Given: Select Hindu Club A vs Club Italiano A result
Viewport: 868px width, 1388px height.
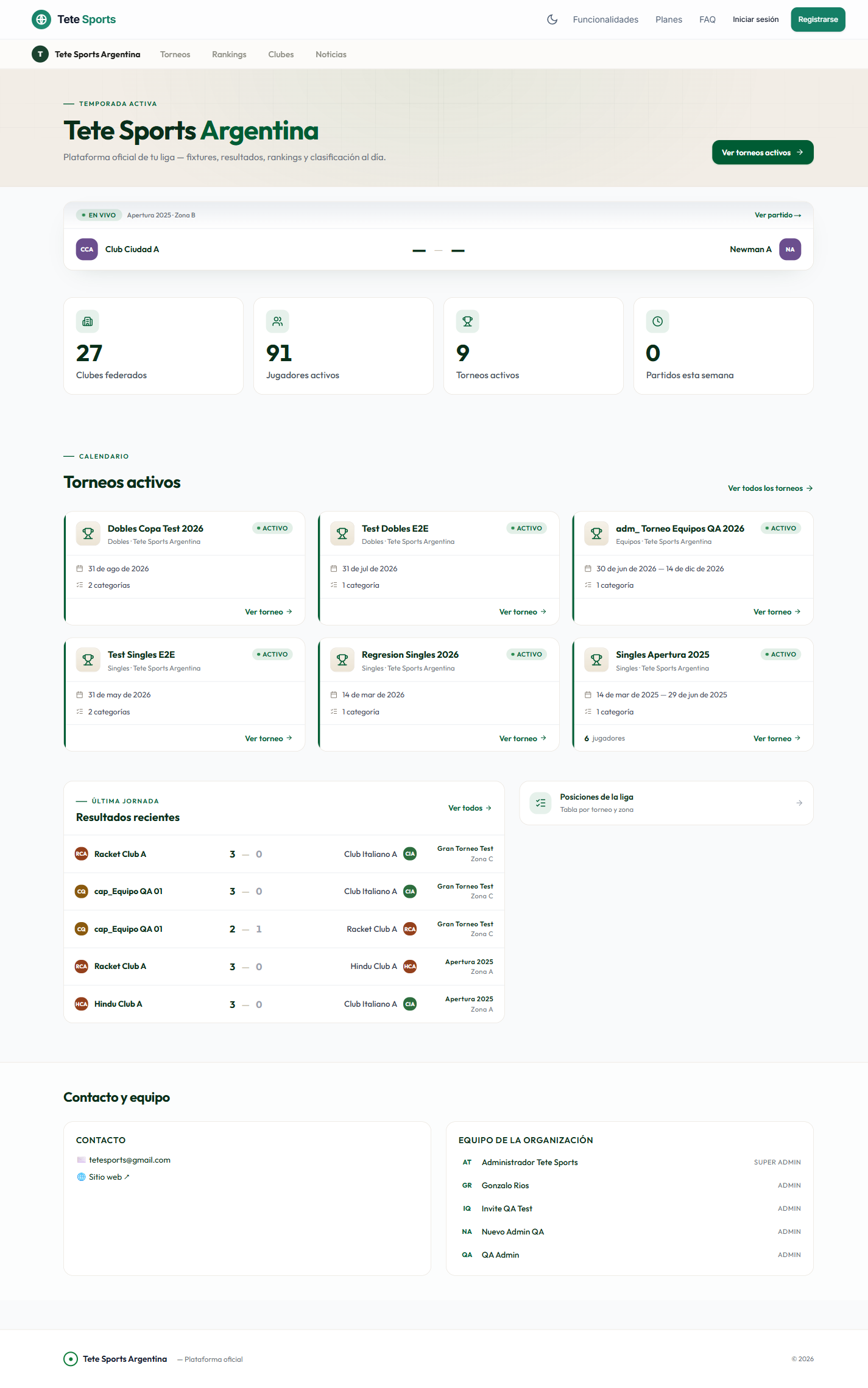Looking at the screenshot, I should pos(284,1004).
